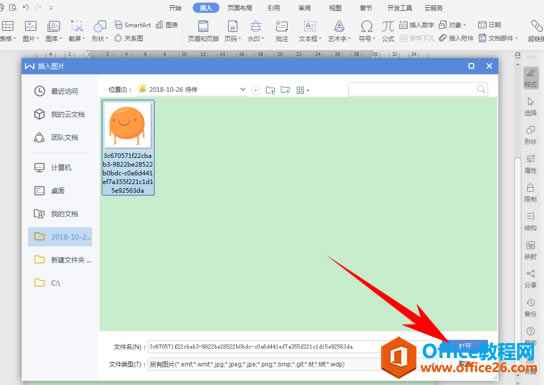Open Header and Footer (页眉和页脚)
This screenshot has height=385, width=544.
pyautogui.click(x=203, y=31)
